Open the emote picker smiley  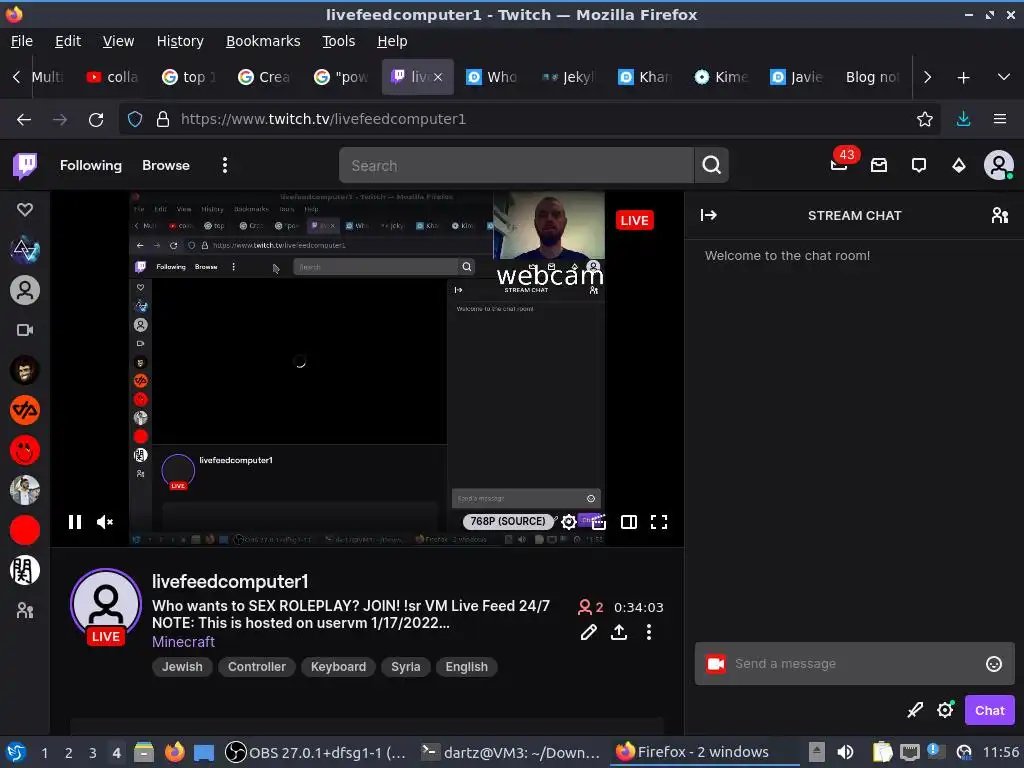(x=993, y=664)
